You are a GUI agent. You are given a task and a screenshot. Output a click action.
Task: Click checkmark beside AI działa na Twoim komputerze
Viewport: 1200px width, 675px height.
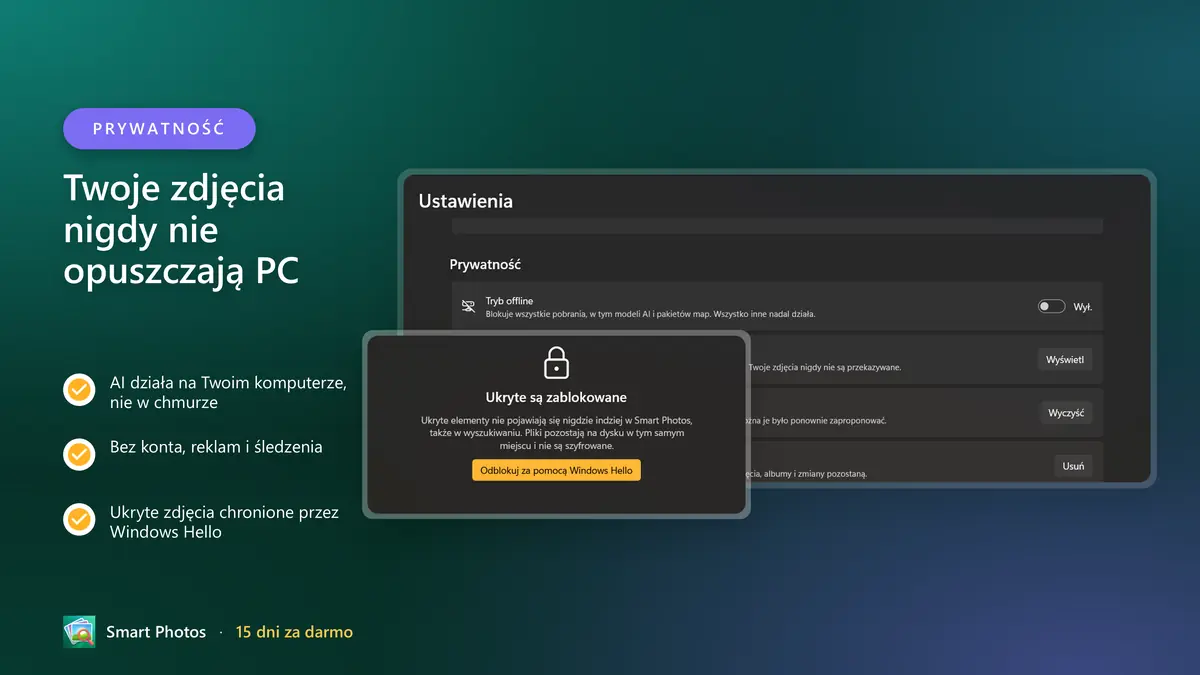coord(79,390)
